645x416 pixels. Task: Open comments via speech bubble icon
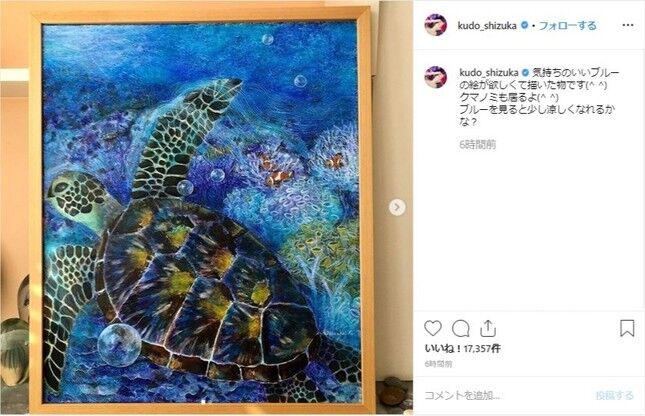pos(460,329)
